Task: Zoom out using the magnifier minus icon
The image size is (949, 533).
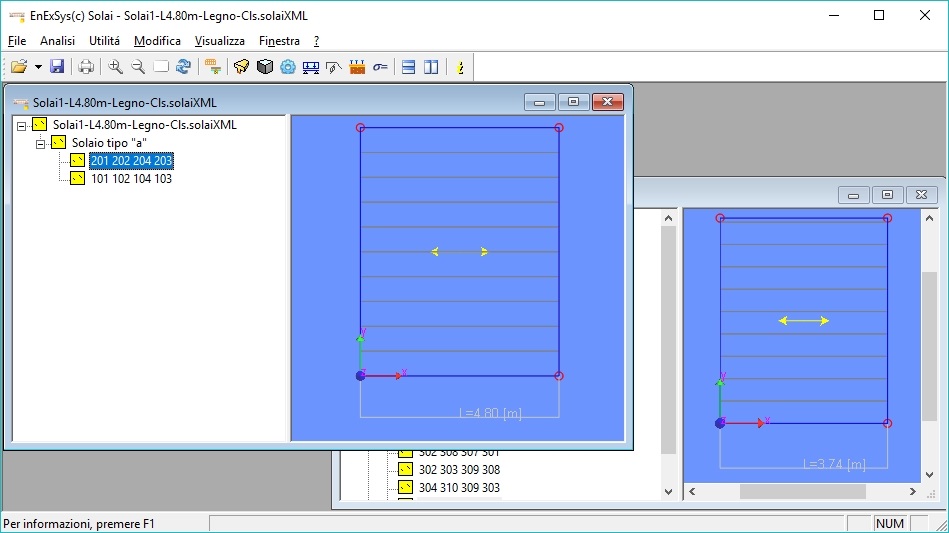Action: (138, 67)
